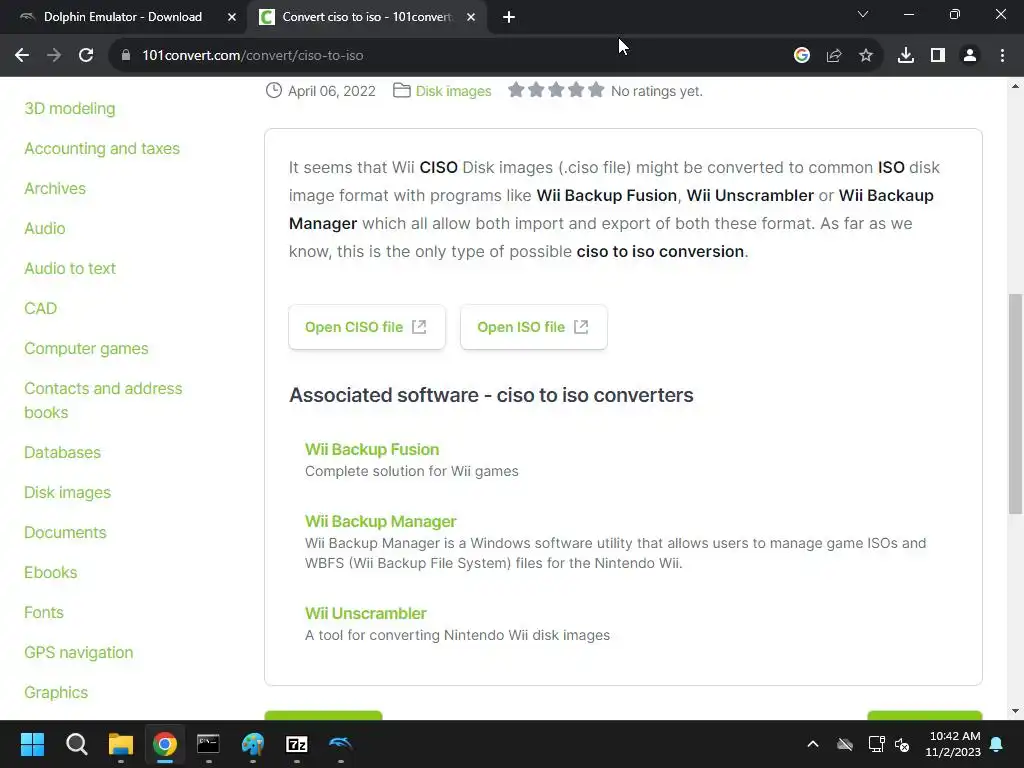
Task: Open the Disk images category link near date
Action: click(453, 91)
